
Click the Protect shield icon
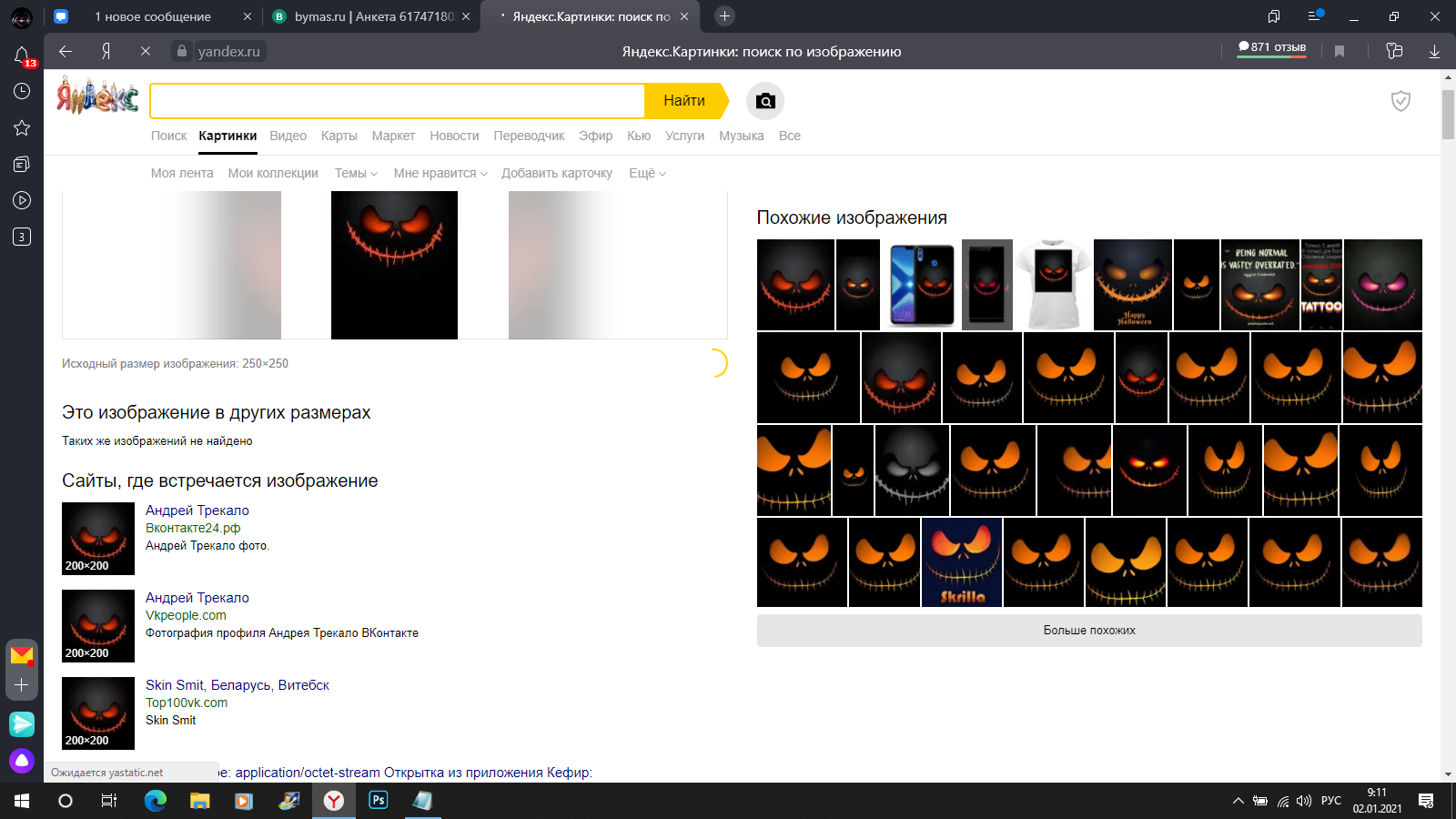pyautogui.click(x=1400, y=101)
